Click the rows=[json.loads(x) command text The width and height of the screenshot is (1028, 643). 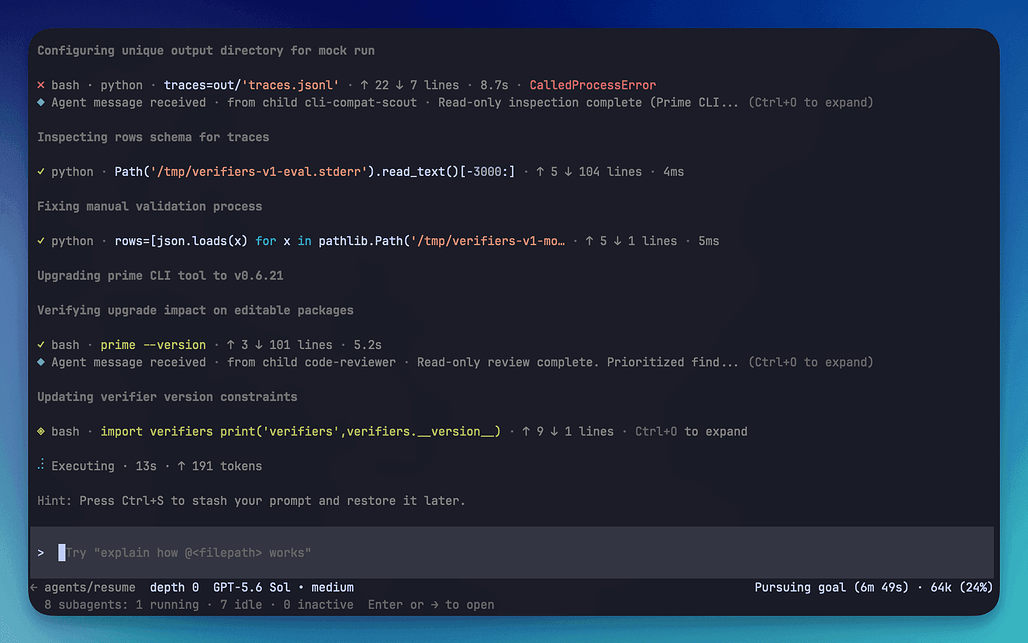(x=340, y=241)
